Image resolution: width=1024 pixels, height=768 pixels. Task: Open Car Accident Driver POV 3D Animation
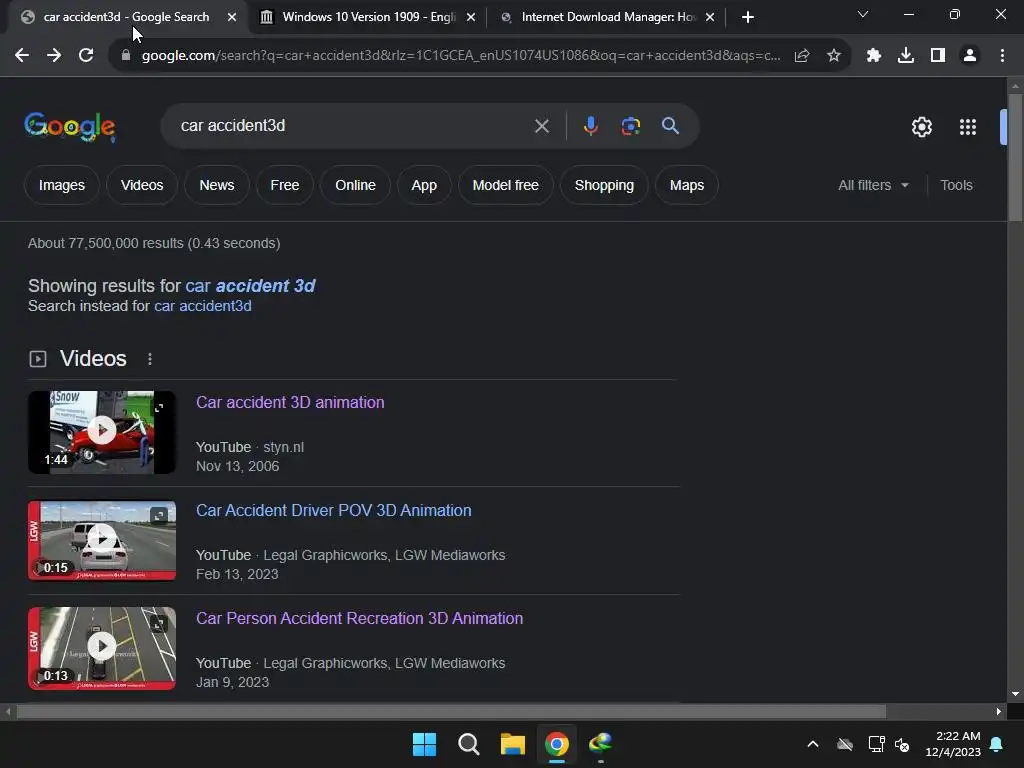(334, 511)
